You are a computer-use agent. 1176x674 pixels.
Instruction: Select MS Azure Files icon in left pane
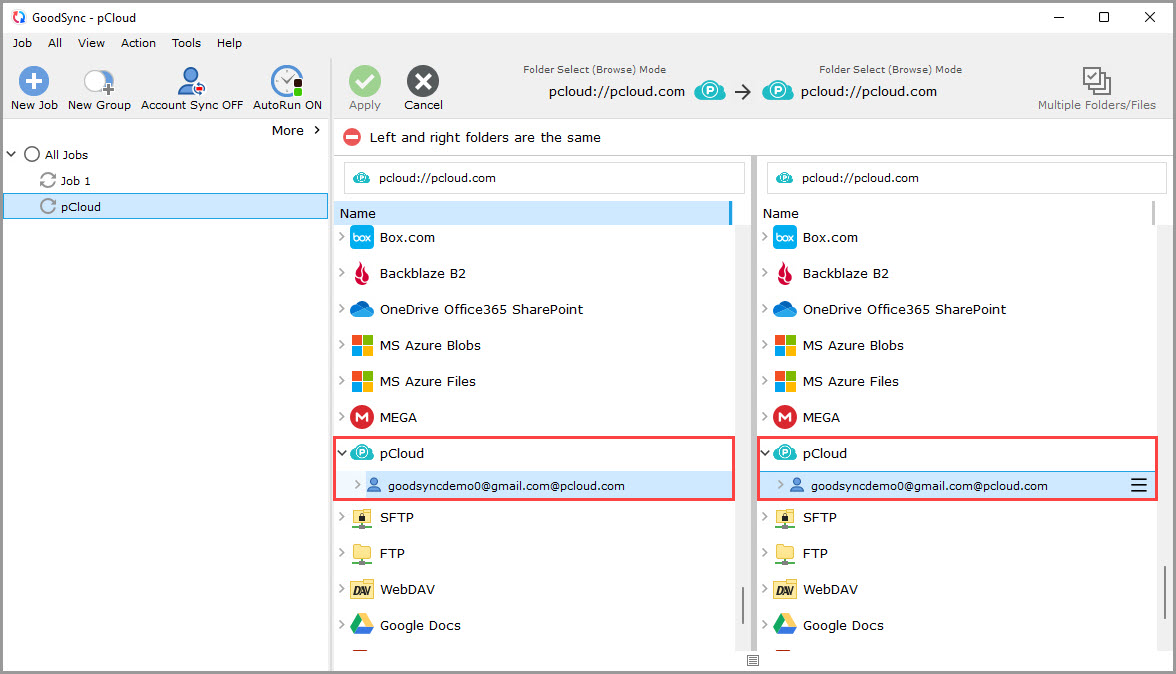coord(362,382)
